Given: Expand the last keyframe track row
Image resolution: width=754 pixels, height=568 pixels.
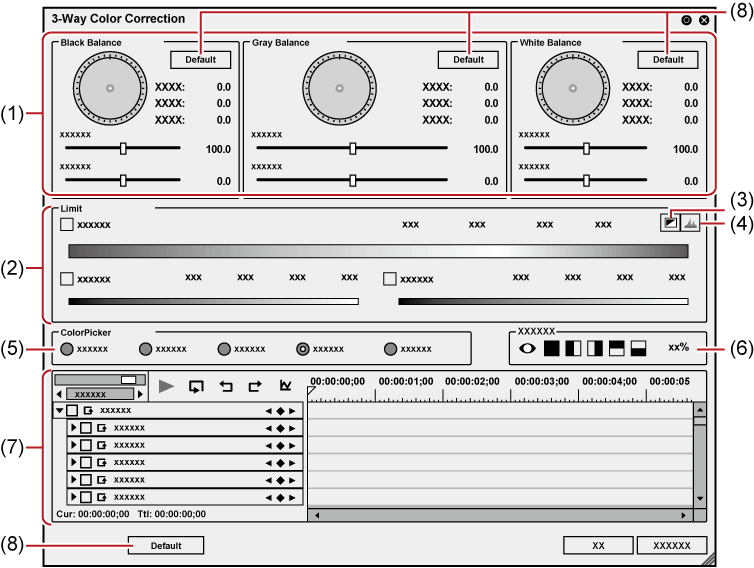Looking at the screenshot, I should 72,497.
